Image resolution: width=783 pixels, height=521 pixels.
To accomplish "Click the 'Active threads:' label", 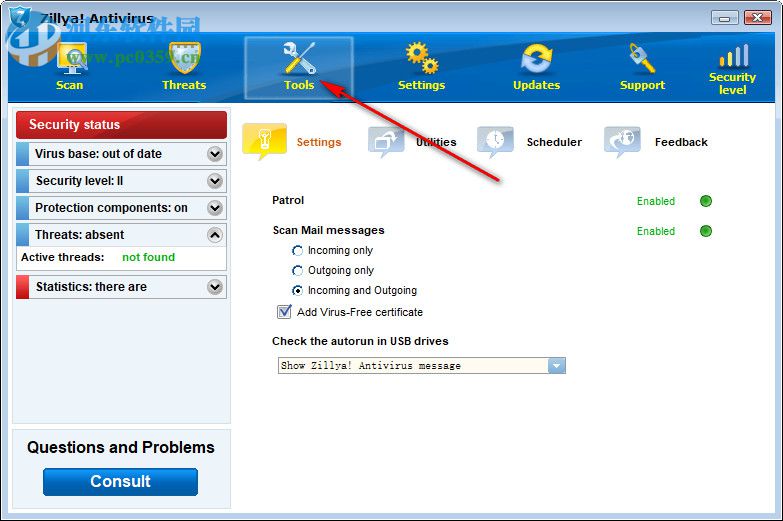I will [62, 257].
